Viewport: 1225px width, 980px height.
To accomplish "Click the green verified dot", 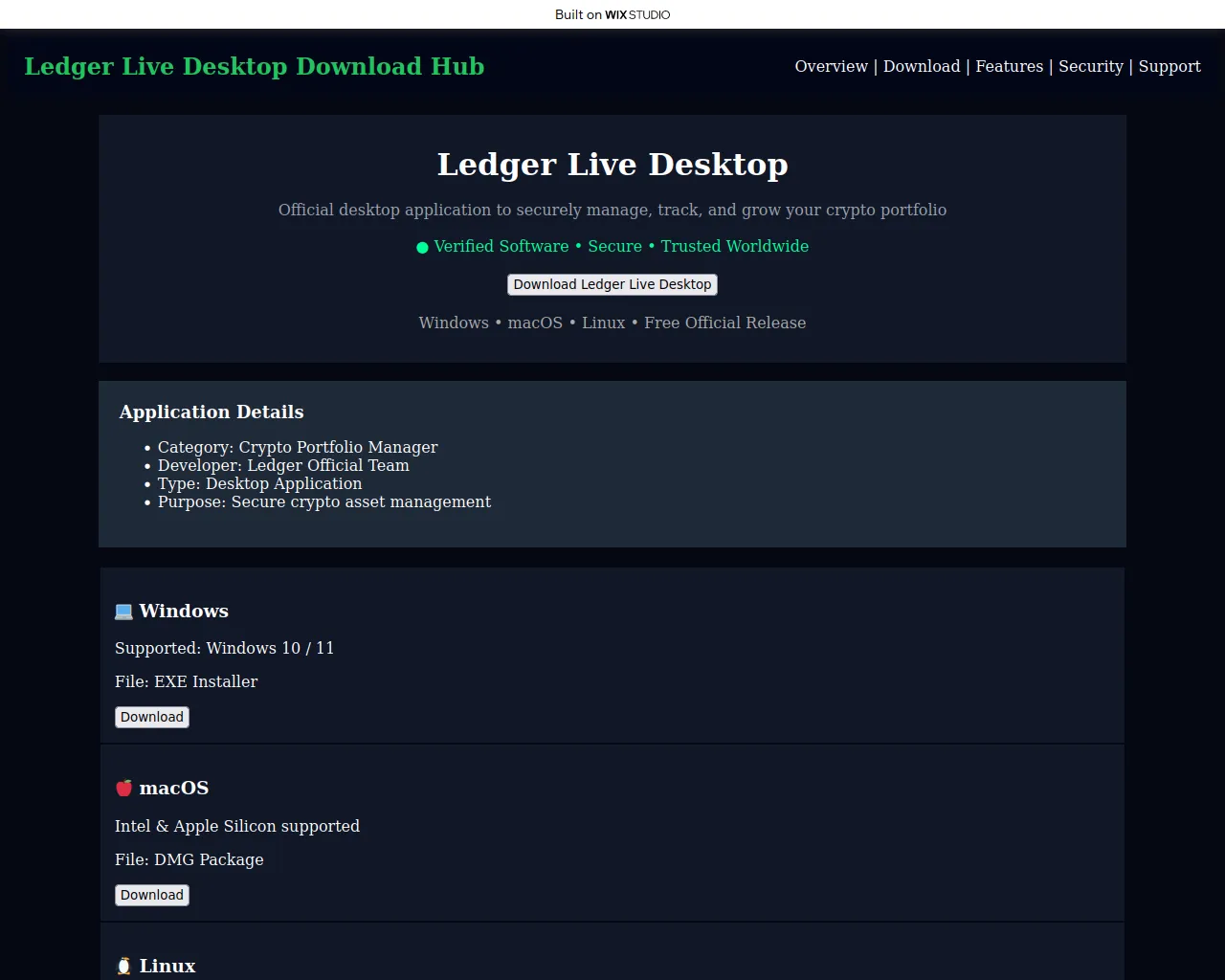I will 422,248.
